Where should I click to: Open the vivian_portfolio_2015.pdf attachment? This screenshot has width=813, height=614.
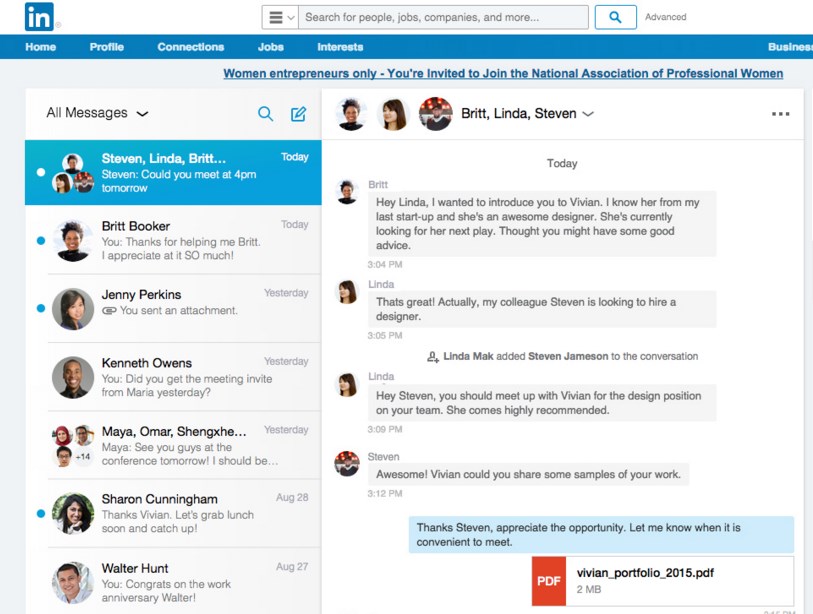(x=663, y=581)
